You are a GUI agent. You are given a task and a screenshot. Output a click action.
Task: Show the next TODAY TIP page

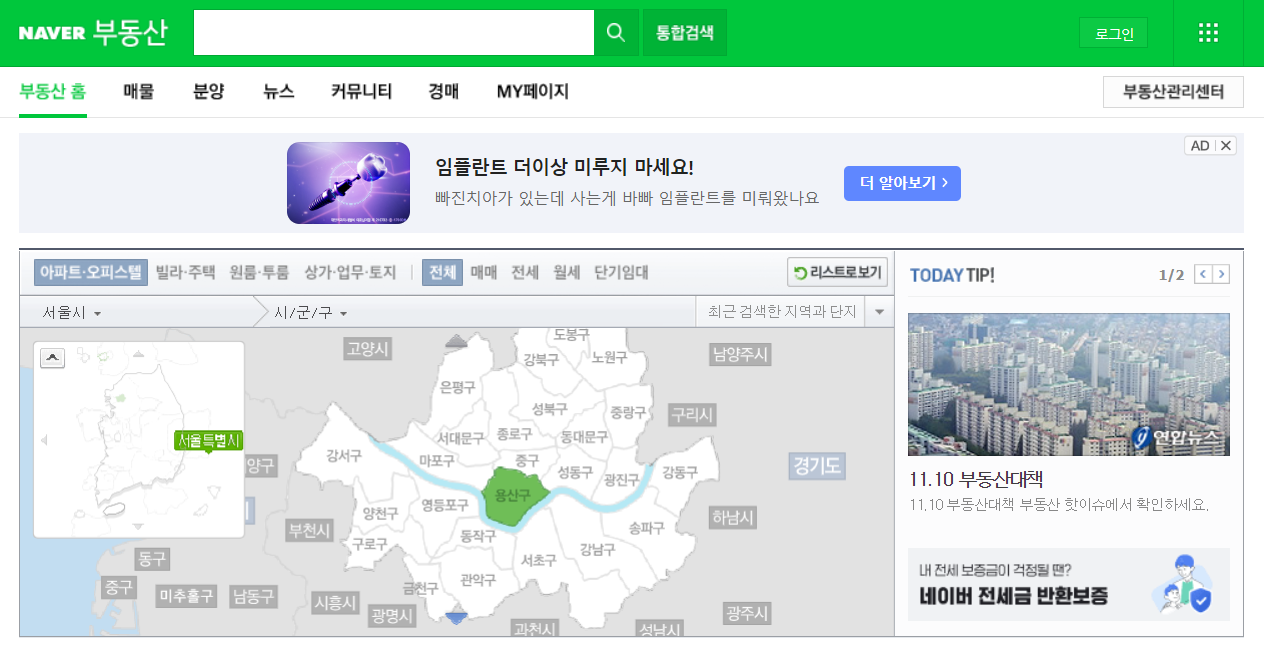[x=1221, y=273]
